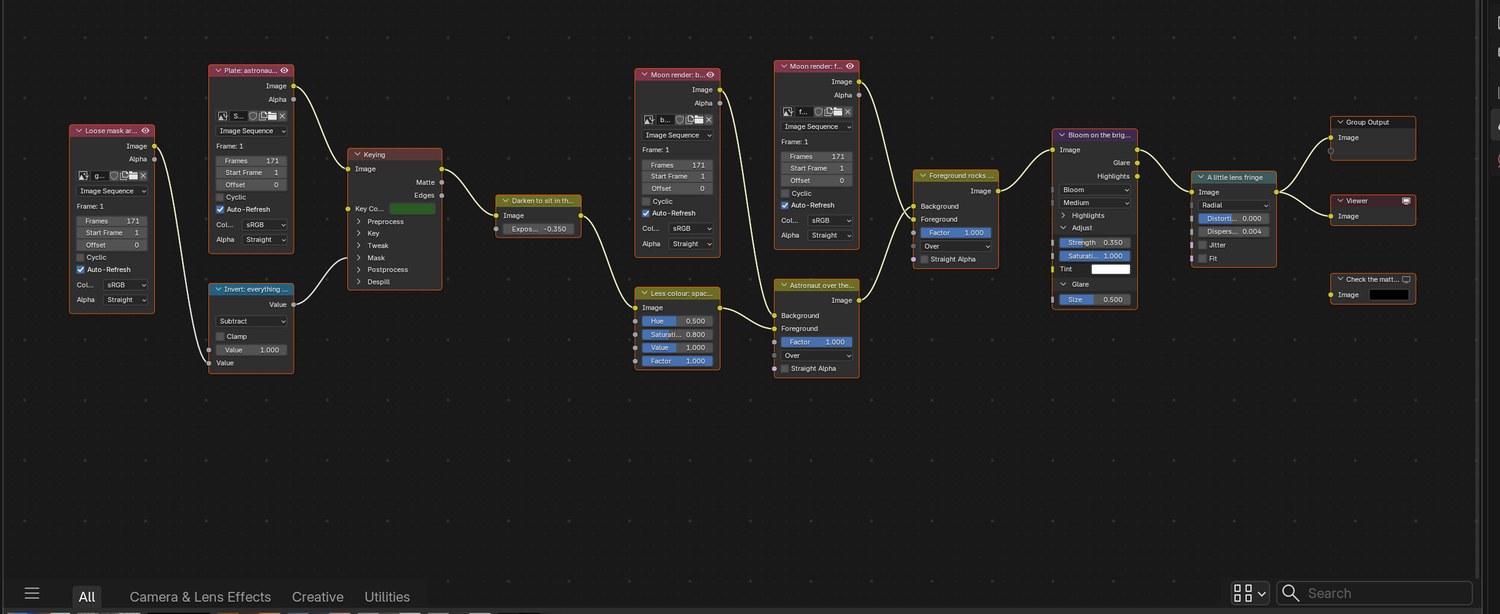Switch to the Creative tab

pyautogui.click(x=317, y=597)
